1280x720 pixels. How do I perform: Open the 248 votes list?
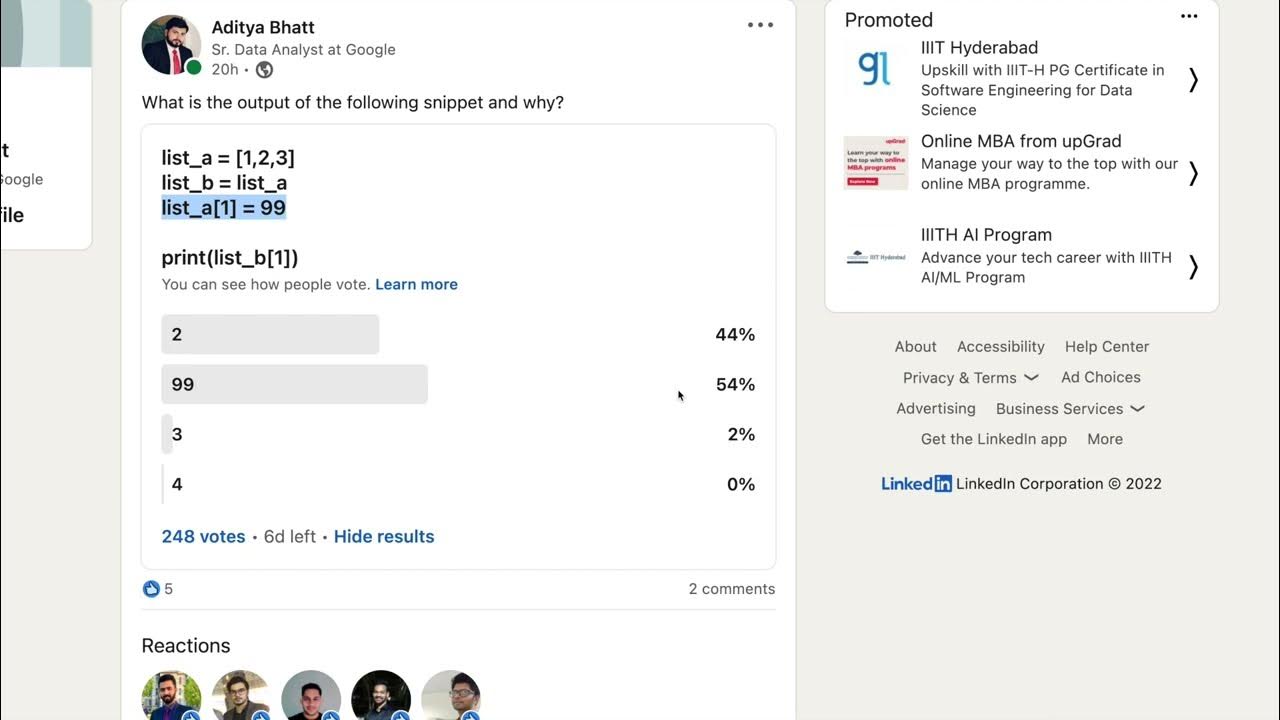[x=203, y=537]
